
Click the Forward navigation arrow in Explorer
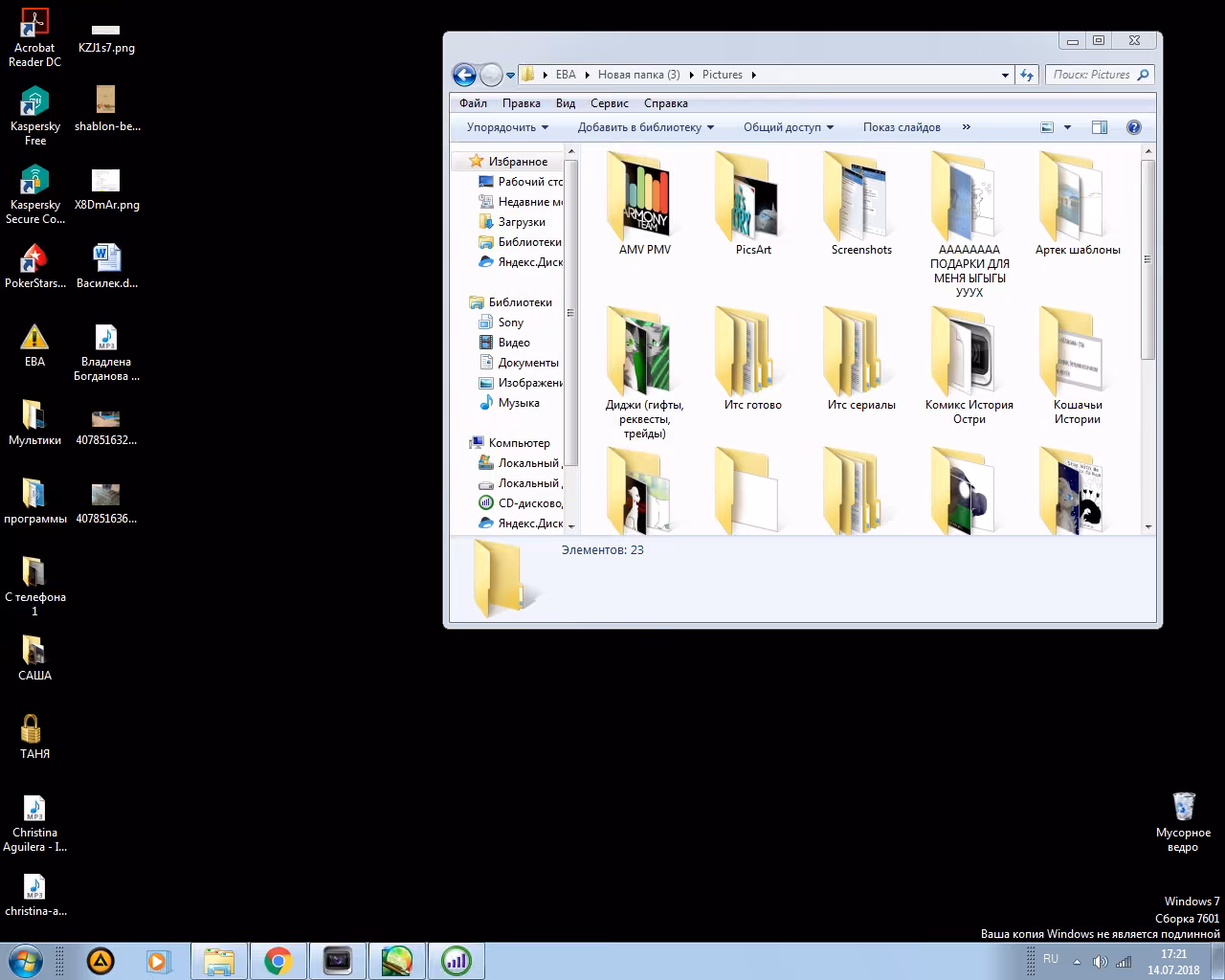click(x=491, y=75)
